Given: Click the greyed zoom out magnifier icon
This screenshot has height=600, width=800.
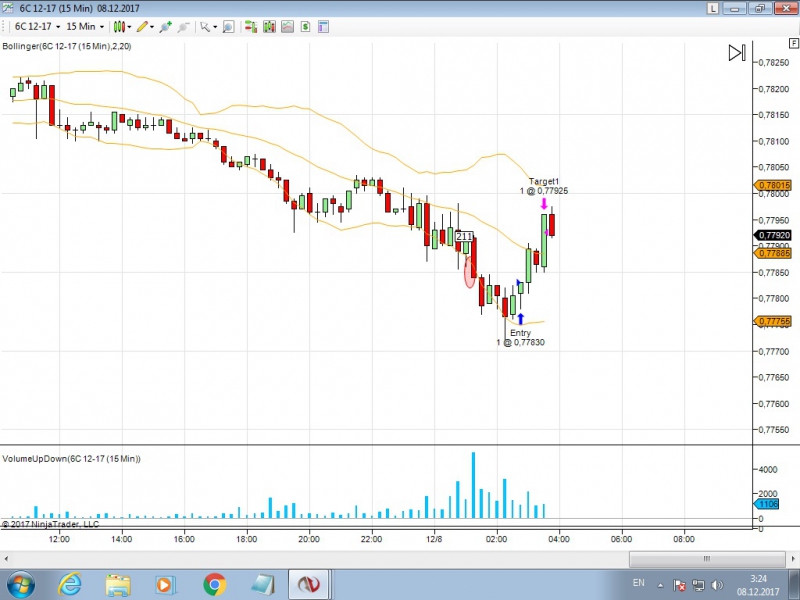Looking at the screenshot, I should tap(183, 27).
